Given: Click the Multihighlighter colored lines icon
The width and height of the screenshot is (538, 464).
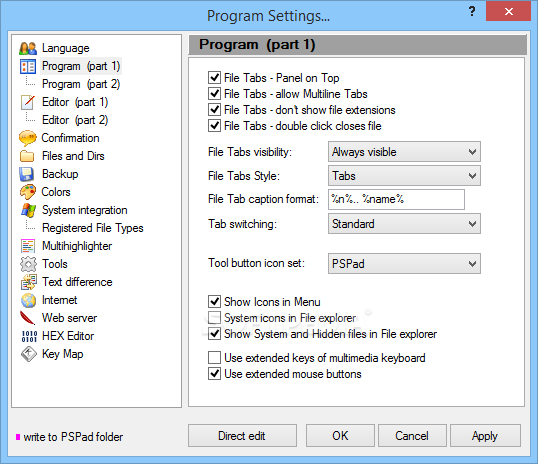Looking at the screenshot, I should click(28, 246).
